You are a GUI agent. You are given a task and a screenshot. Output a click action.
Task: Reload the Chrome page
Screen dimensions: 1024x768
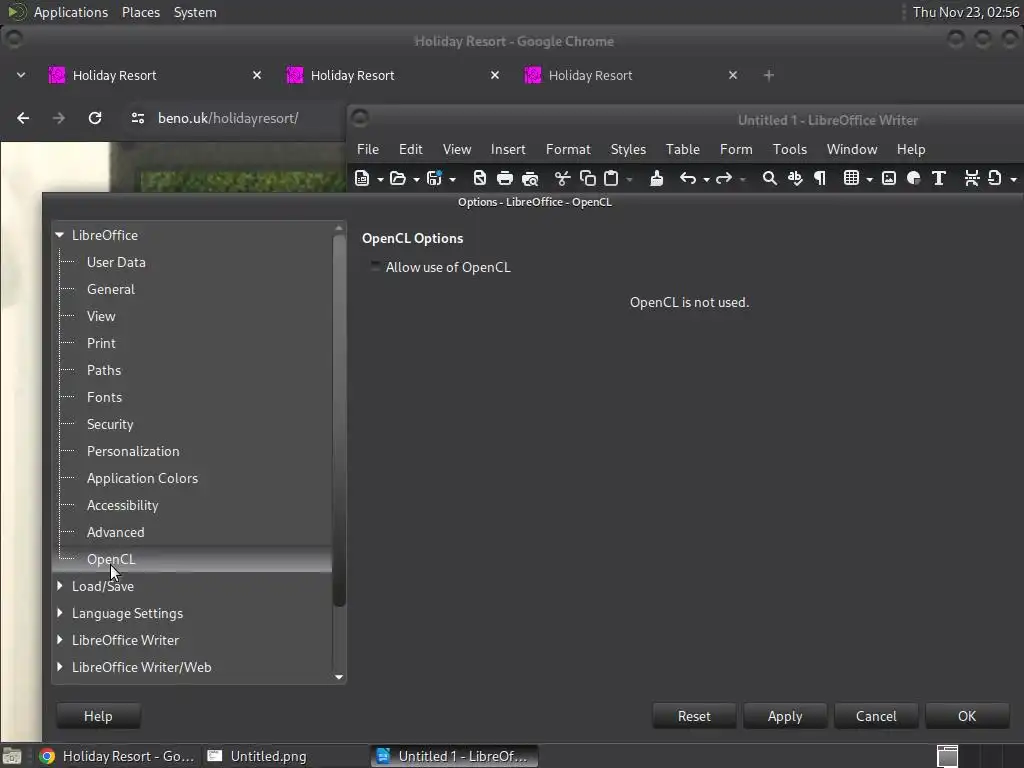(95, 118)
